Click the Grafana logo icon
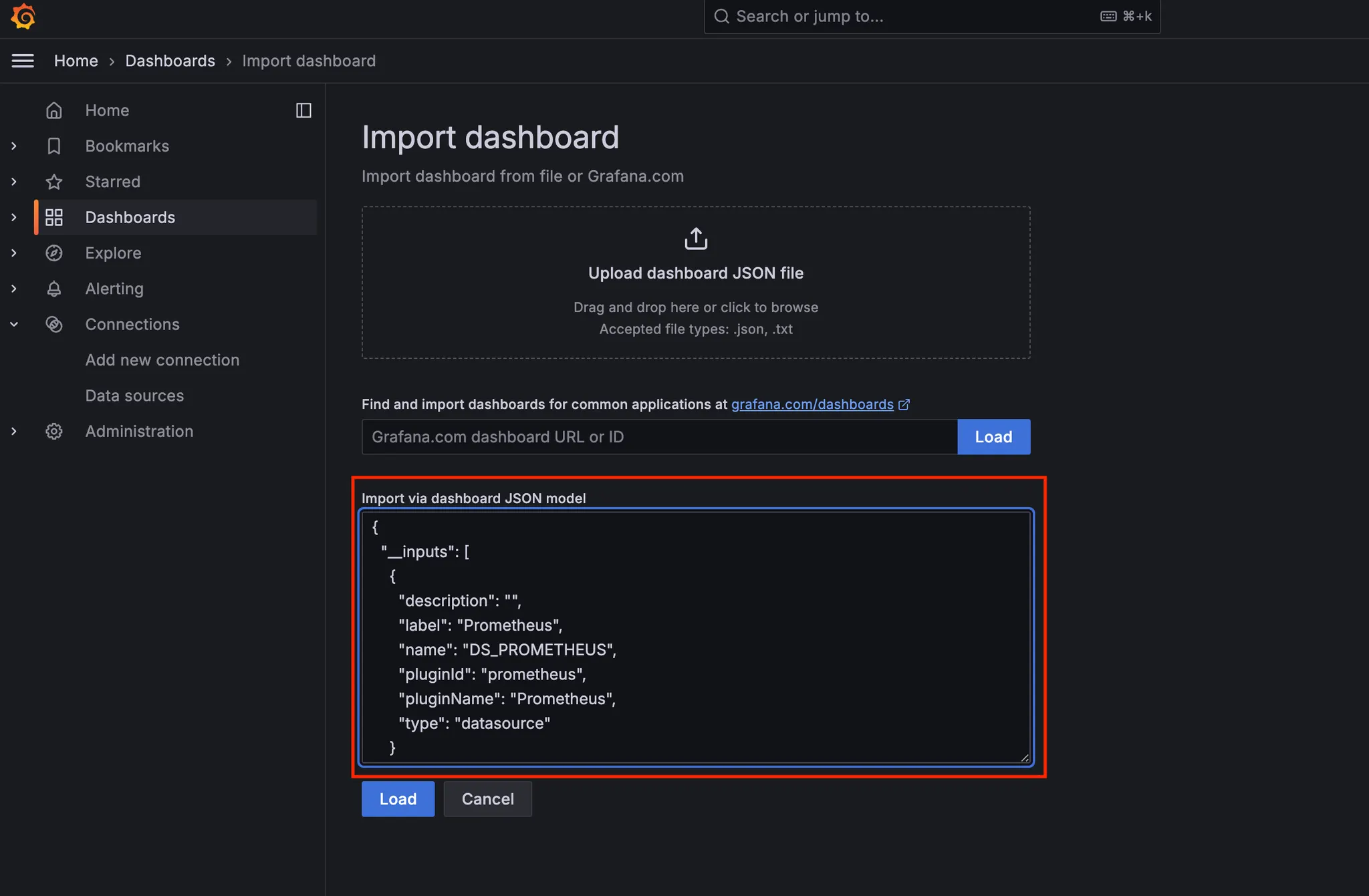The height and width of the screenshot is (896, 1369). 23,16
